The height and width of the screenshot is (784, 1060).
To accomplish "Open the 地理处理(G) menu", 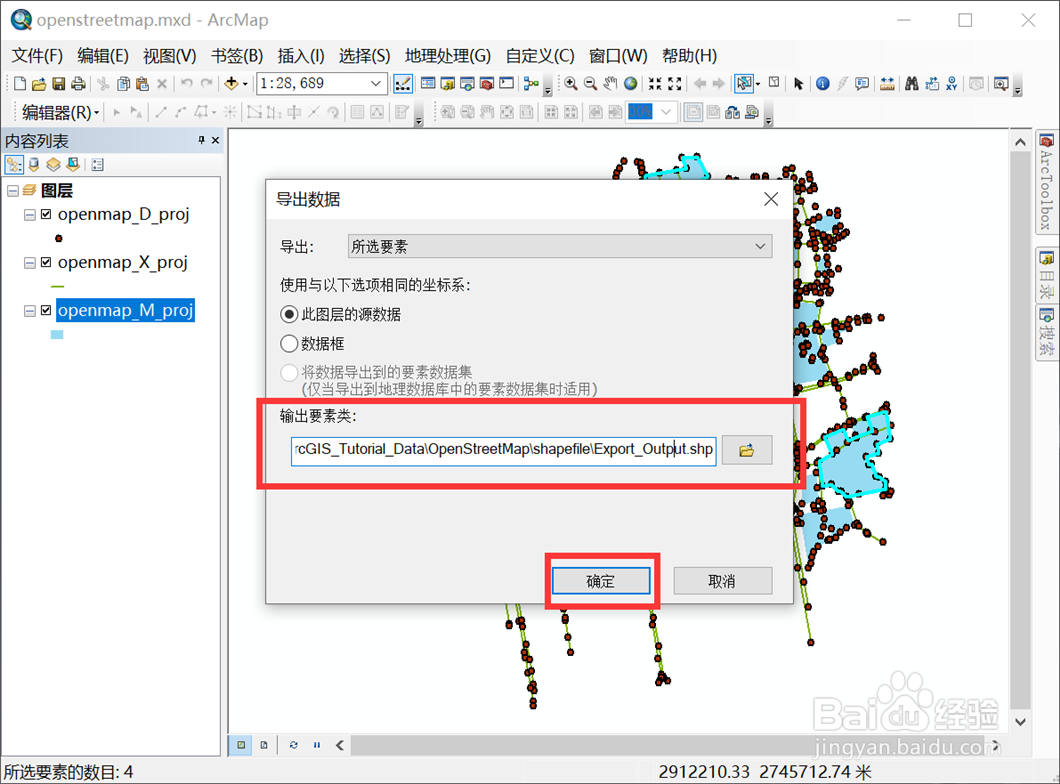I will 448,55.
